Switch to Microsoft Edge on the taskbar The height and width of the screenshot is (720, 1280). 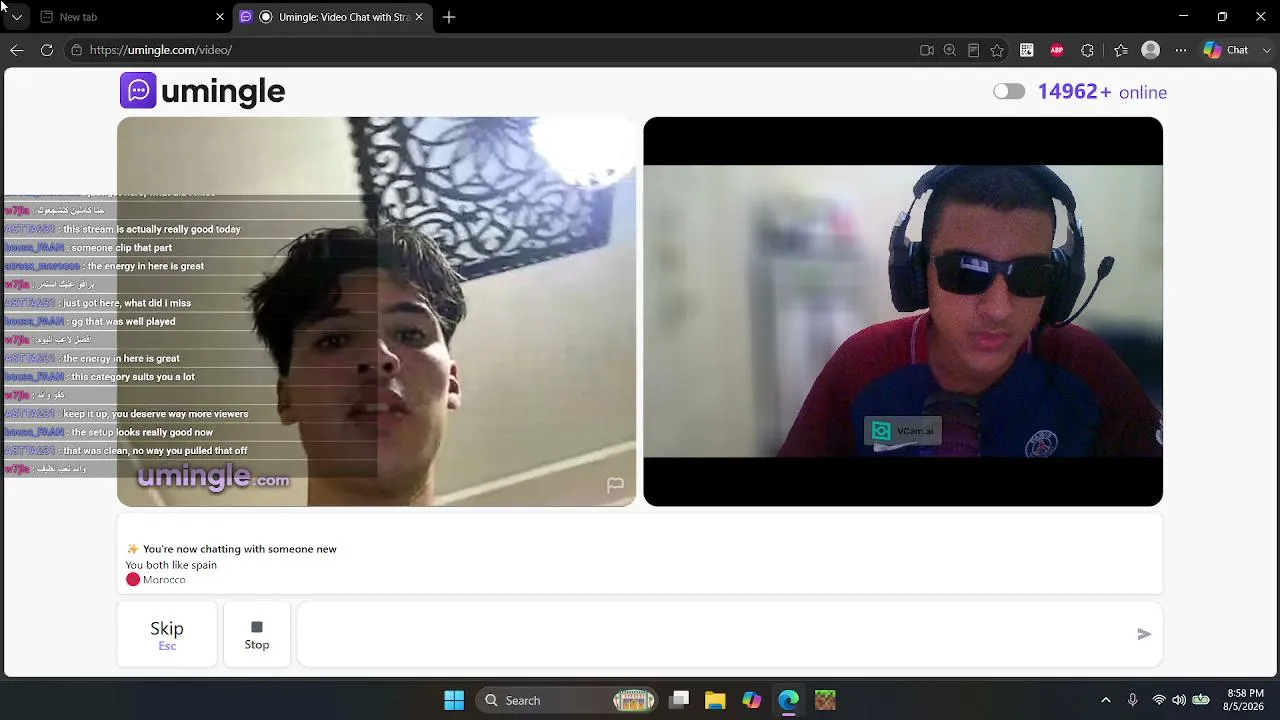[x=789, y=700]
